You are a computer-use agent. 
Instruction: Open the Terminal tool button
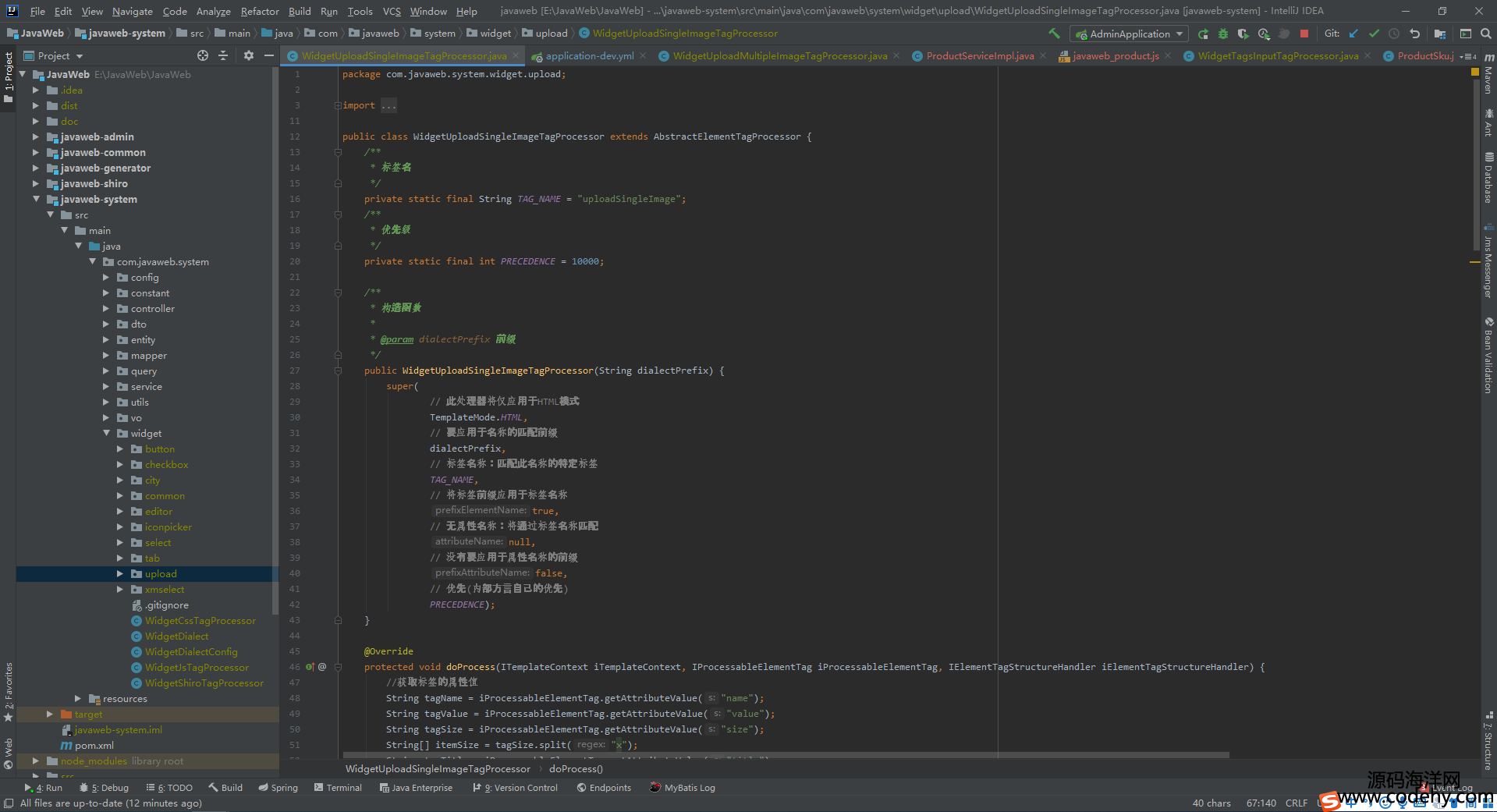(x=338, y=788)
